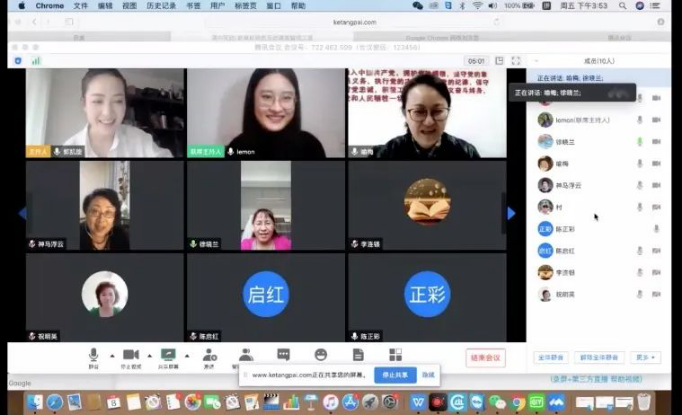
Task: Open the 更多 dropdown below member list
Action: 645,357
